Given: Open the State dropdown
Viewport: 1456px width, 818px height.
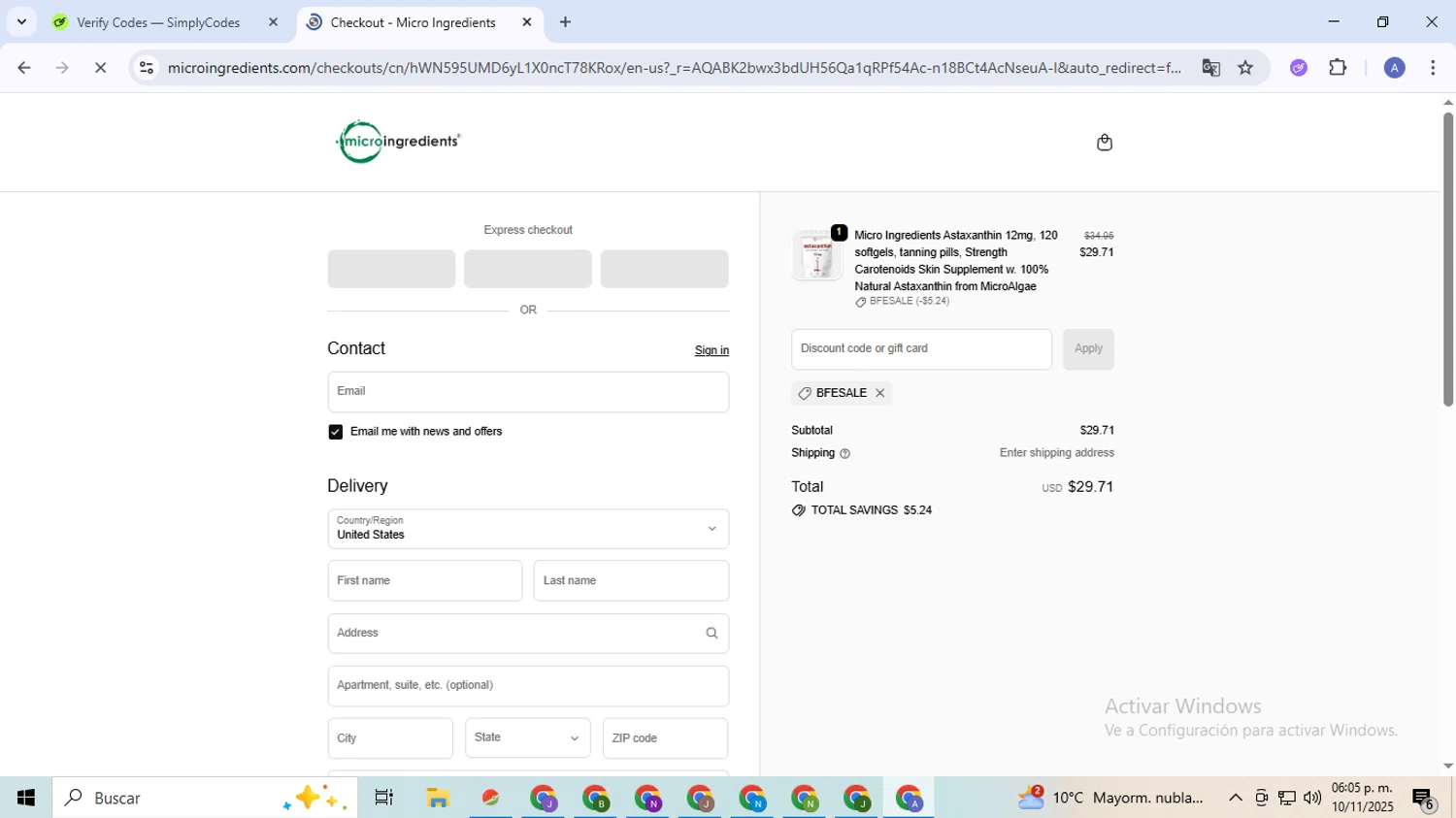Looking at the screenshot, I should (527, 738).
